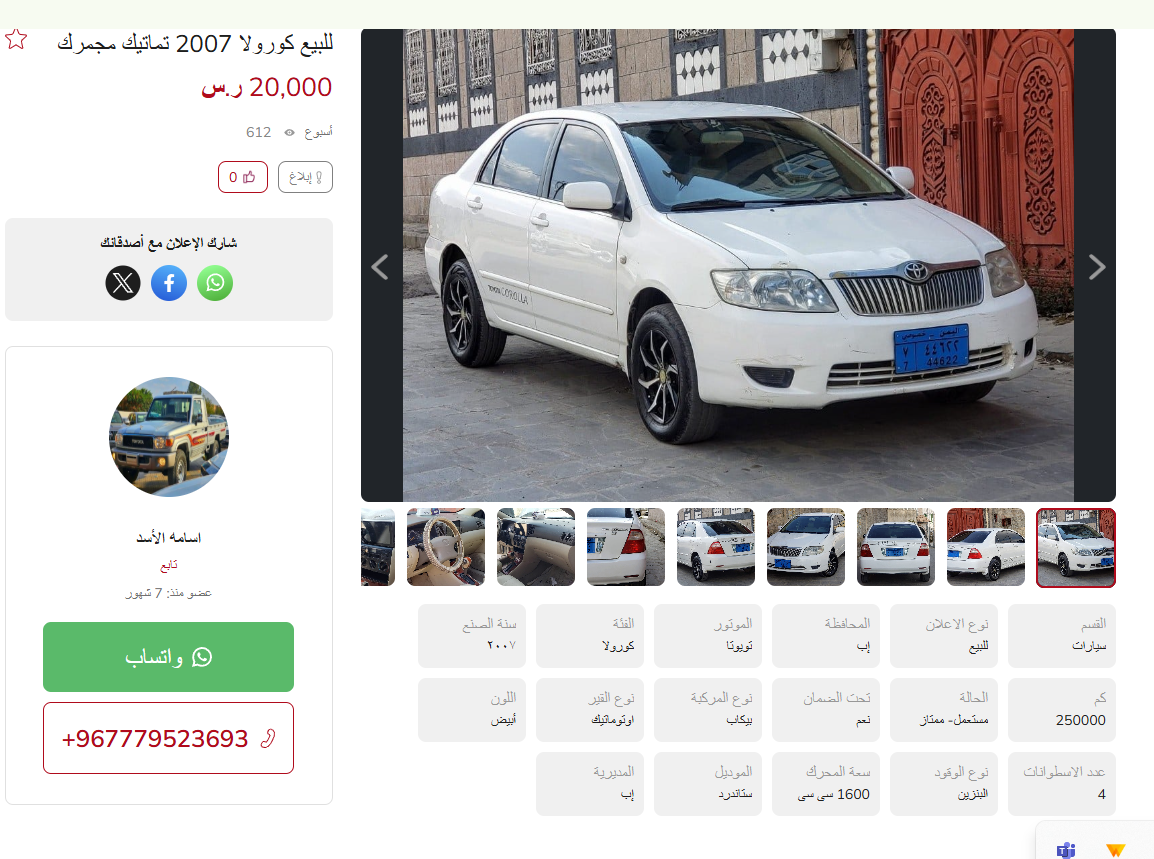Click the thumbs-up like button
Image resolution: width=1154 pixels, height=859 pixels.
pyautogui.click(x=243, y=177)
